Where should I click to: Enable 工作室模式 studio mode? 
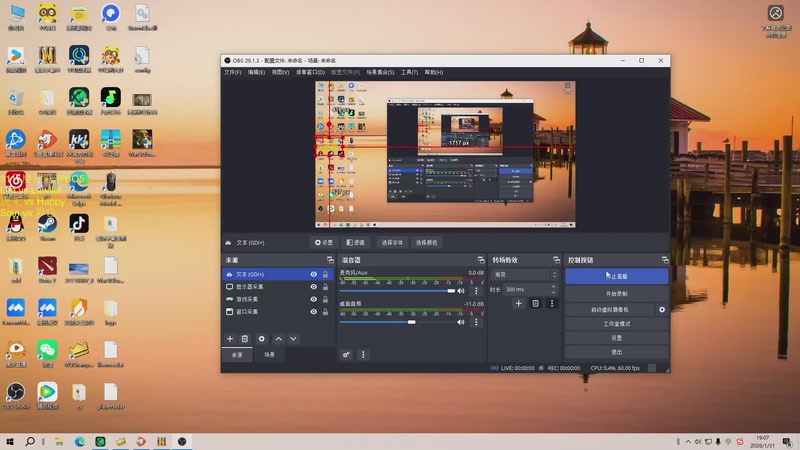click(x=616, y=324)
